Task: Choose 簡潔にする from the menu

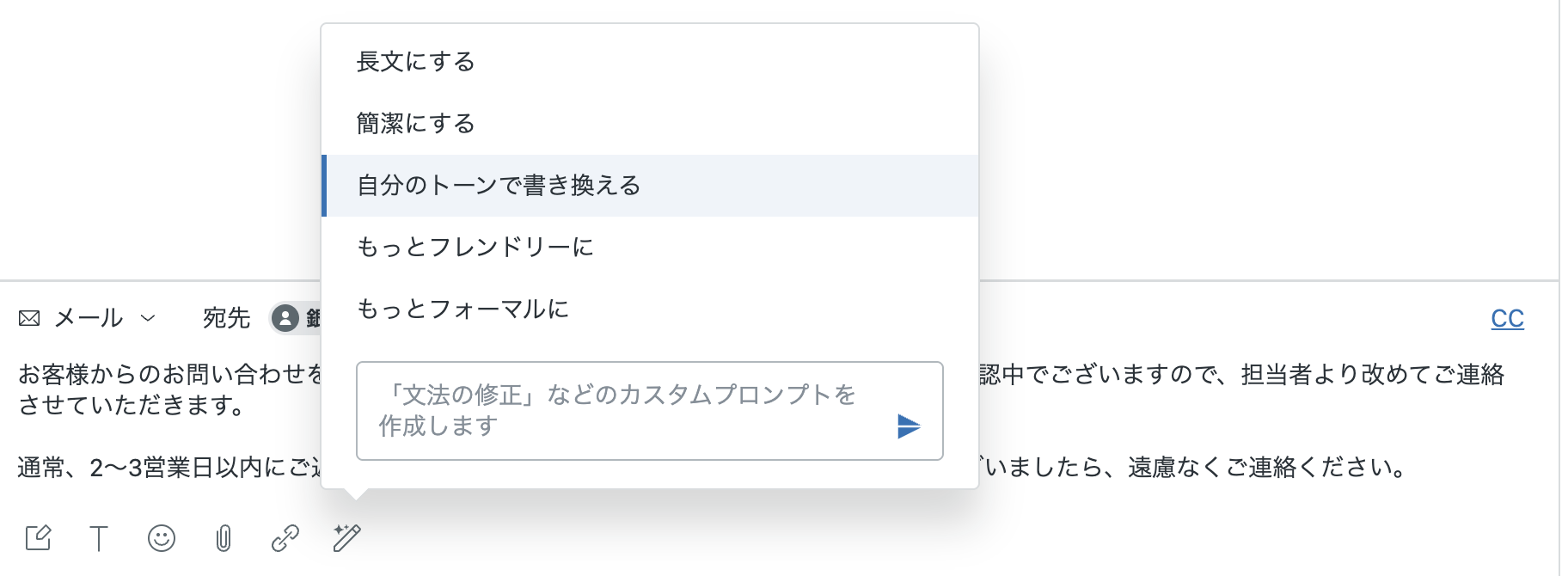Action: (x=650, y=124)
